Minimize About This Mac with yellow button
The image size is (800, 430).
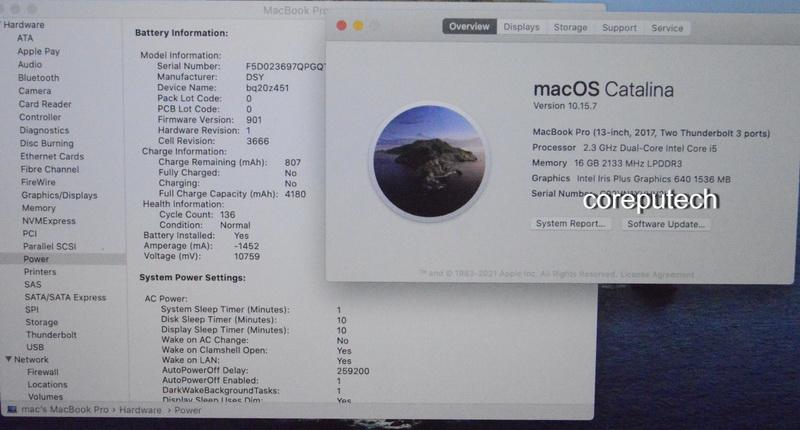[x=358, y=26]
